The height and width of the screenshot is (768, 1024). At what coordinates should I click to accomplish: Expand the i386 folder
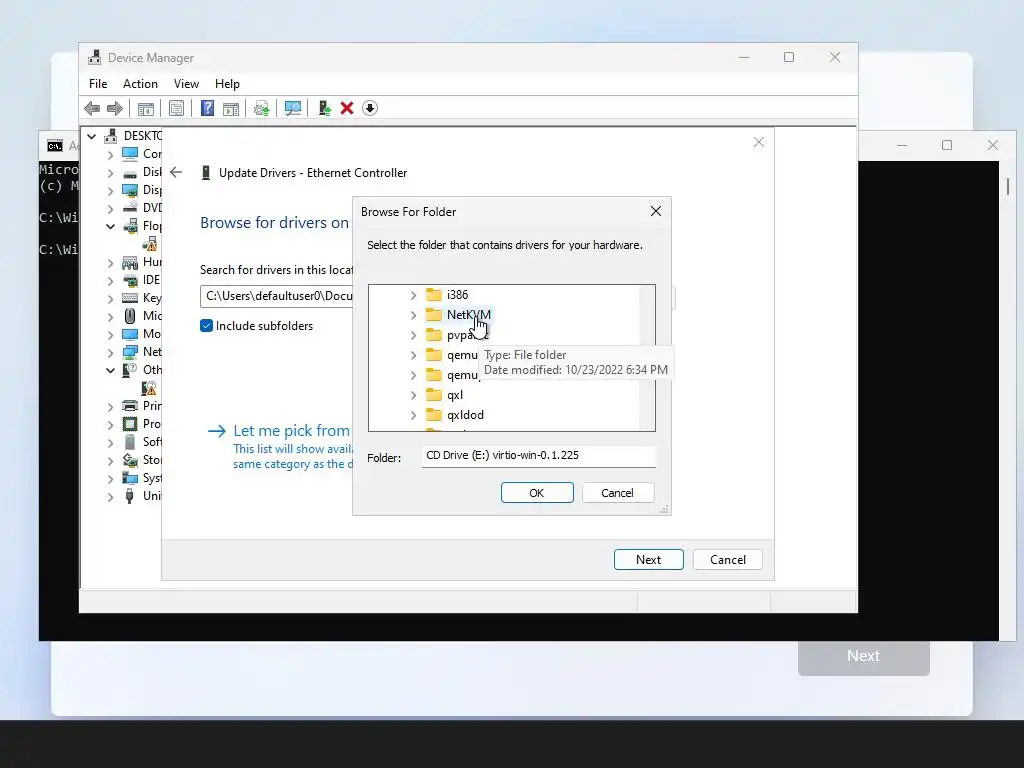[x=413, y=295]
